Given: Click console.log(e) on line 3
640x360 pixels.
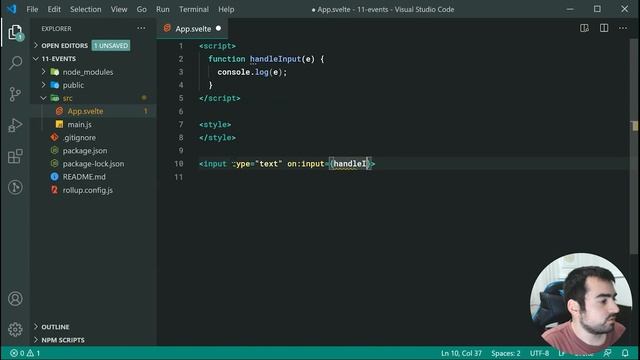Looking at the screenshot, I should 250,72.
